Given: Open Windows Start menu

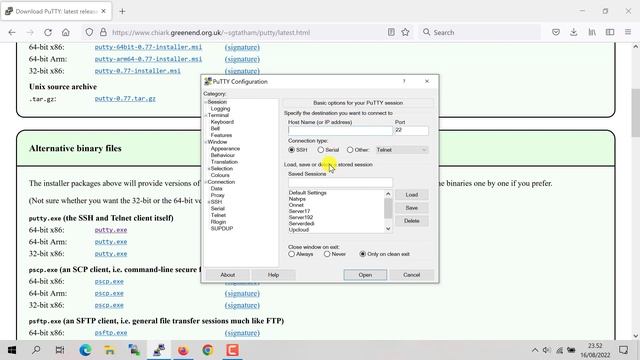Looking at the screenshot, I should (12, 350).
